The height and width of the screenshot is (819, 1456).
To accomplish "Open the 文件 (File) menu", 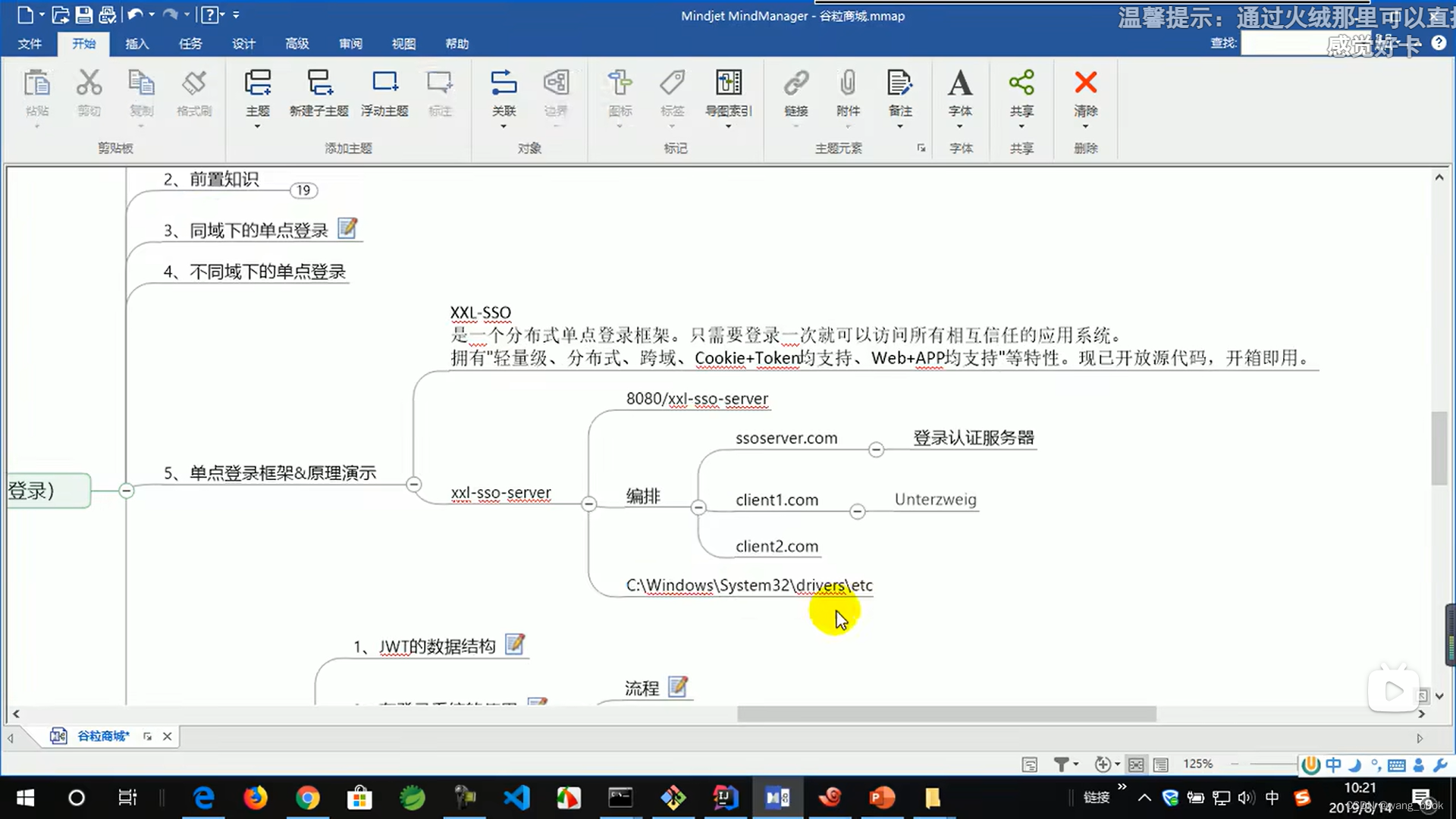I will 30,43.
